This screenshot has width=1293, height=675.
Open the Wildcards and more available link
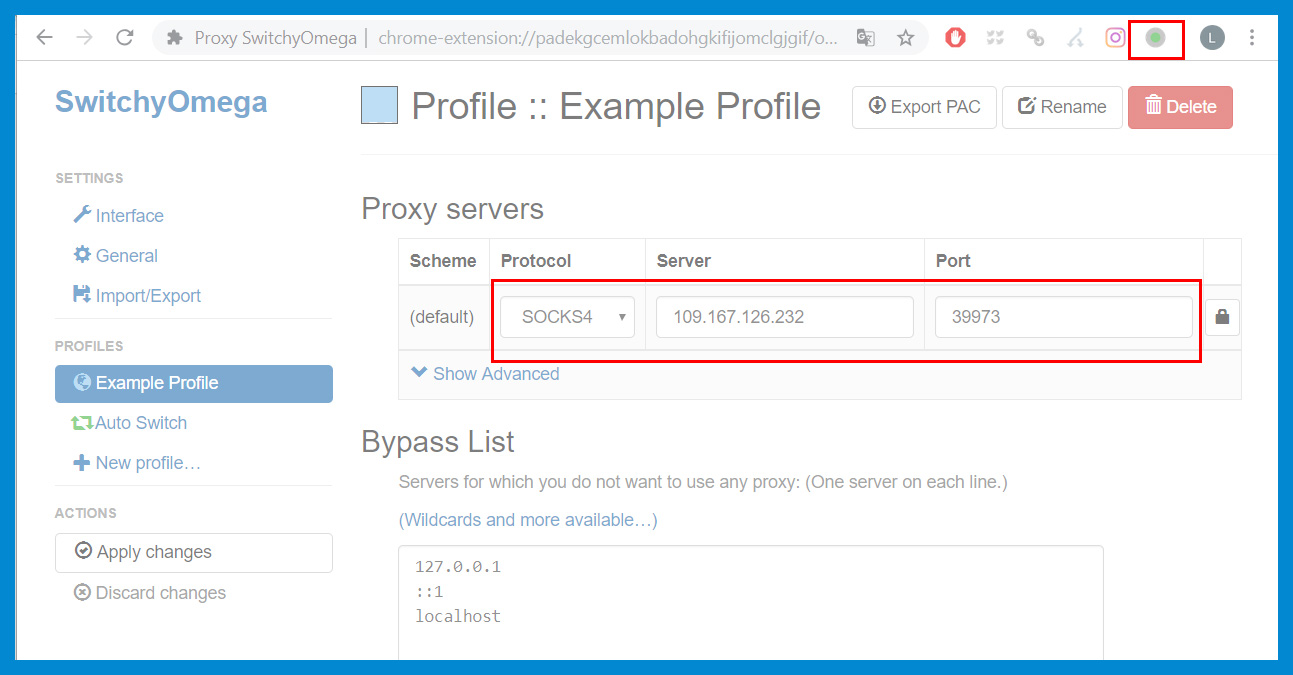pos(528,520)
